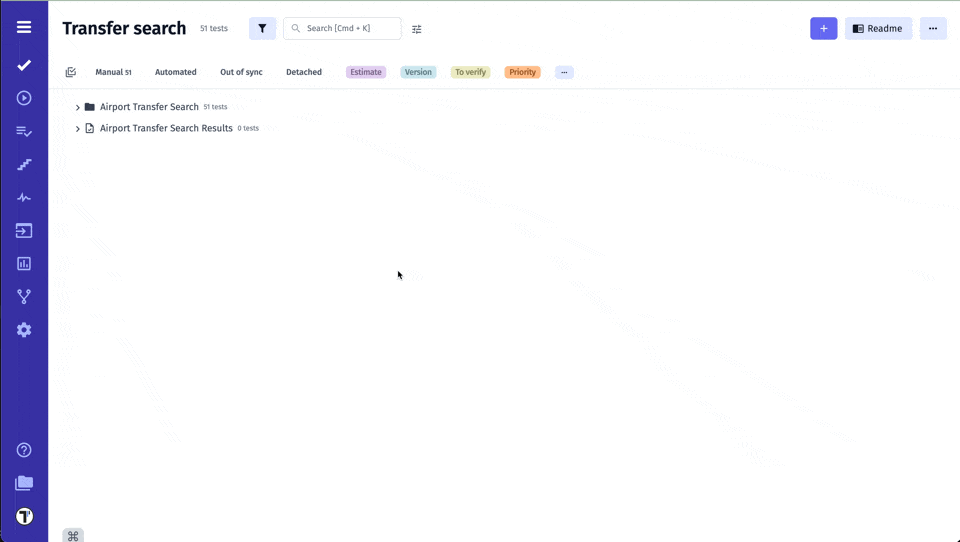960x542 pixels.
Task: Expand the Airport Transfer Search folder
Action: pyautogui.click(x=78, y=107)
